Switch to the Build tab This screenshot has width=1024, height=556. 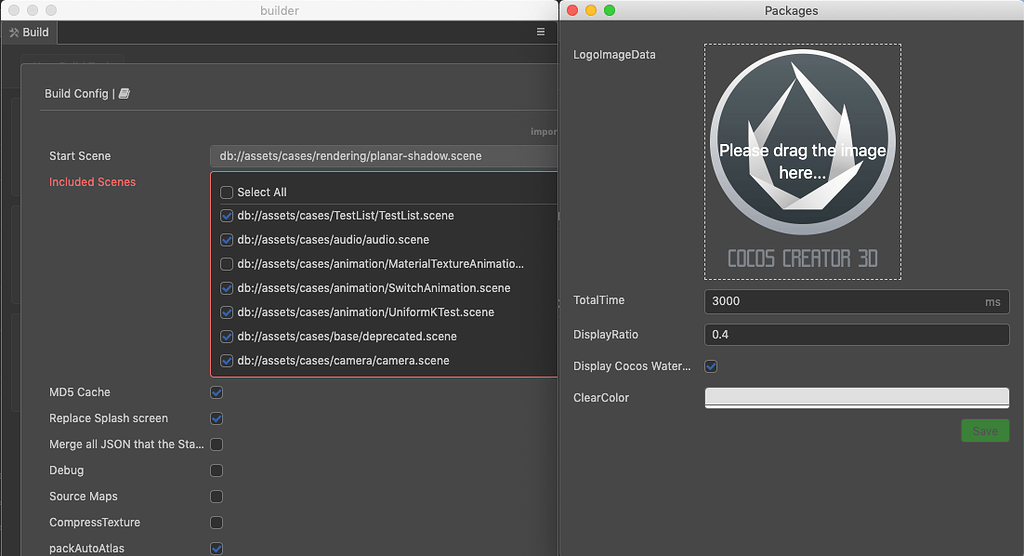coord(29,32)
